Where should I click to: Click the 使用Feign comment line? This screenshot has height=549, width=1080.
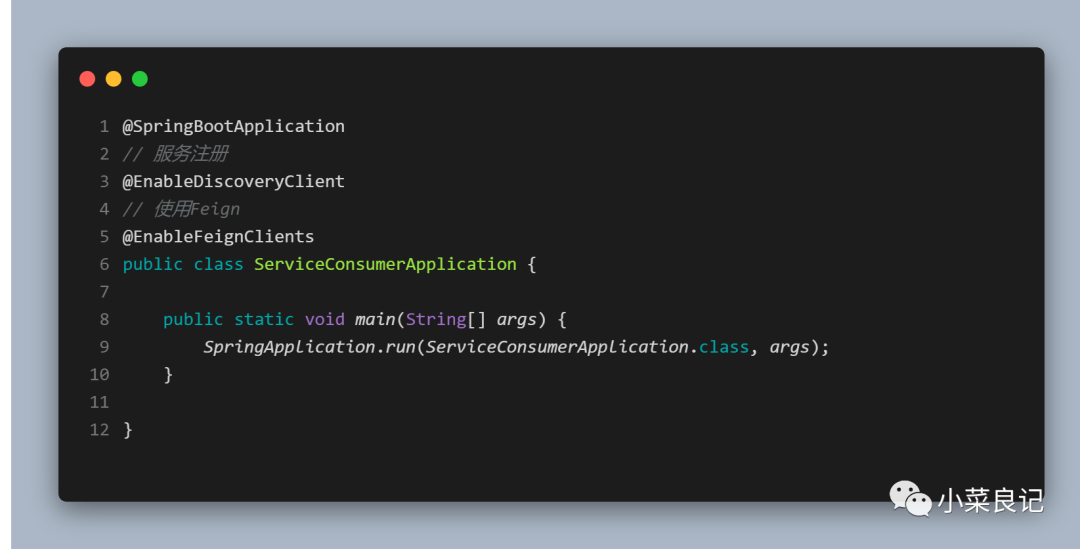click(x=181, y=209)
